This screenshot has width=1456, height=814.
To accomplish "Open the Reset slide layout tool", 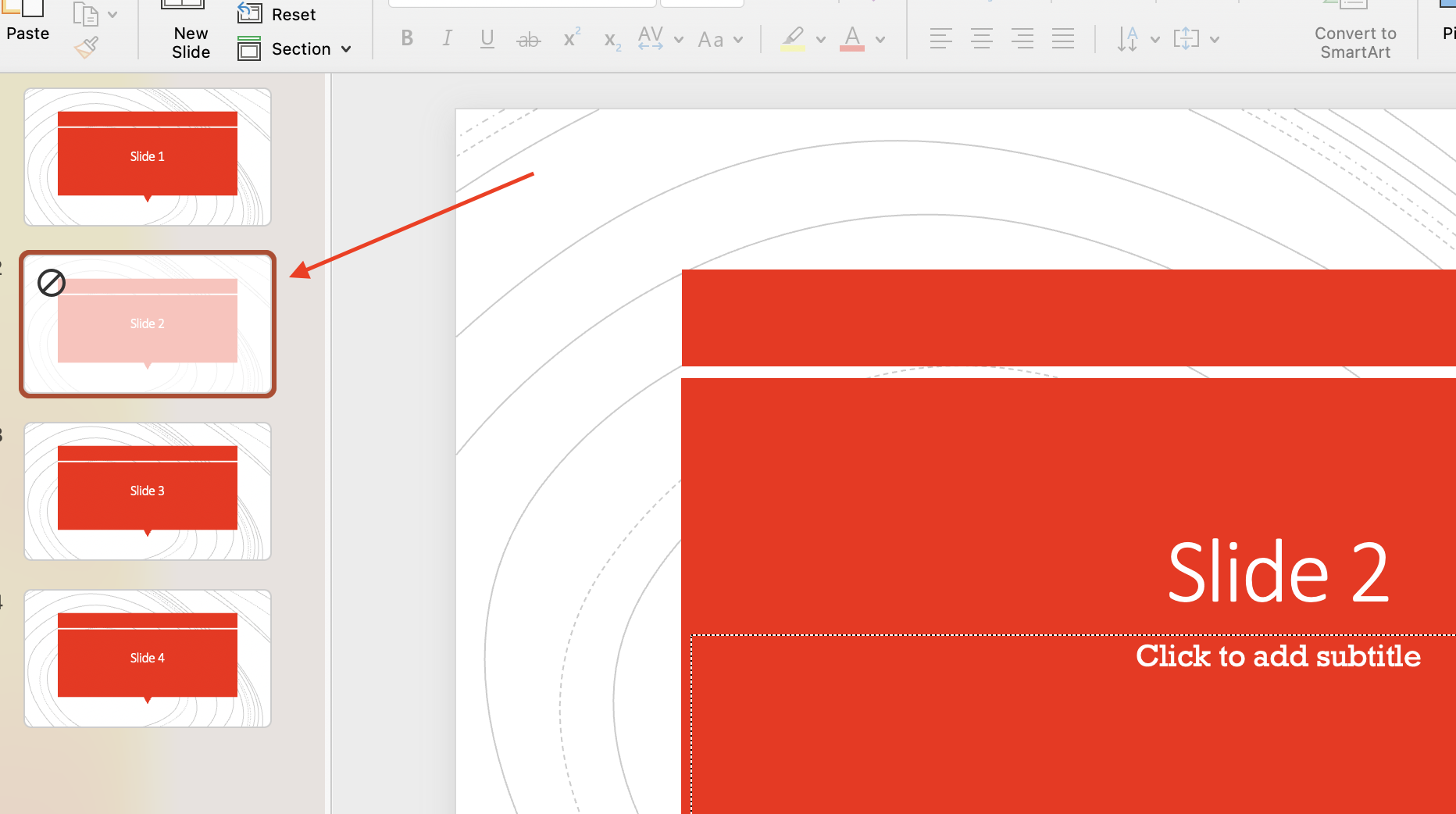I will coord(277,13).
